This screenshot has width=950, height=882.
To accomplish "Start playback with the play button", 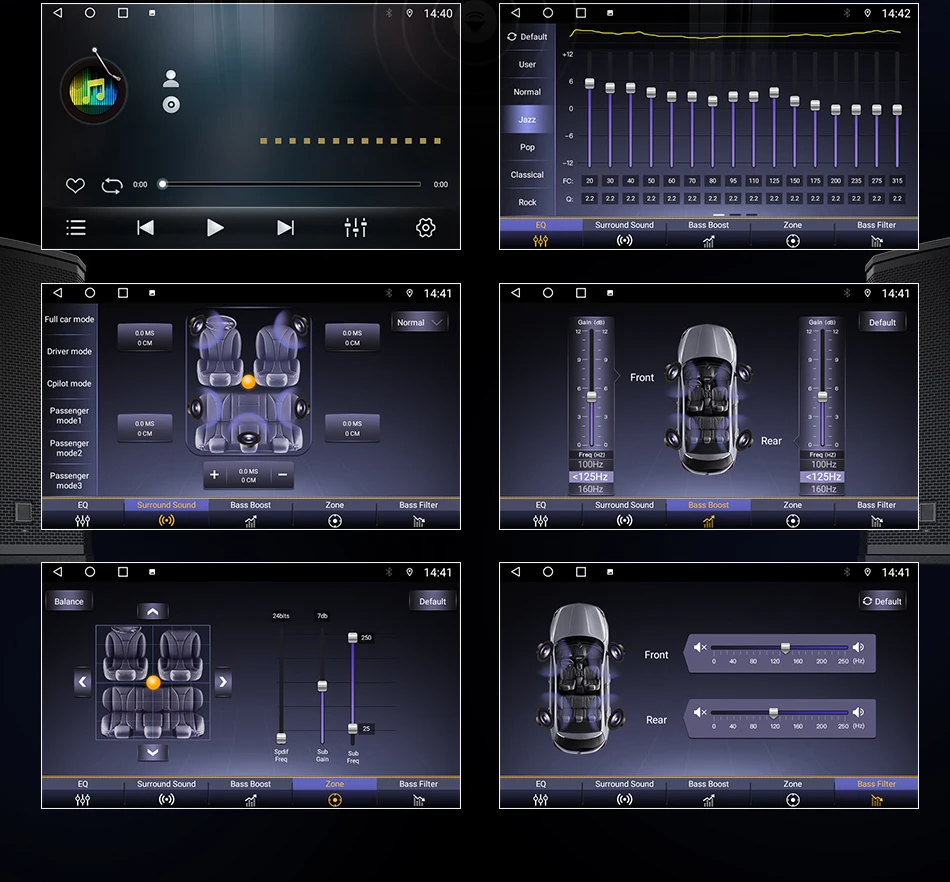I will pyautogui.click(x=215, y=228).
